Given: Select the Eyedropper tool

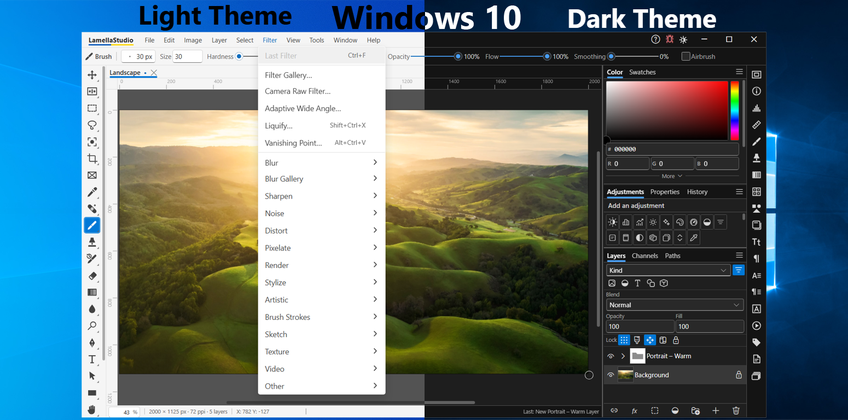Looking at the screenshot, I should [92, 192].
